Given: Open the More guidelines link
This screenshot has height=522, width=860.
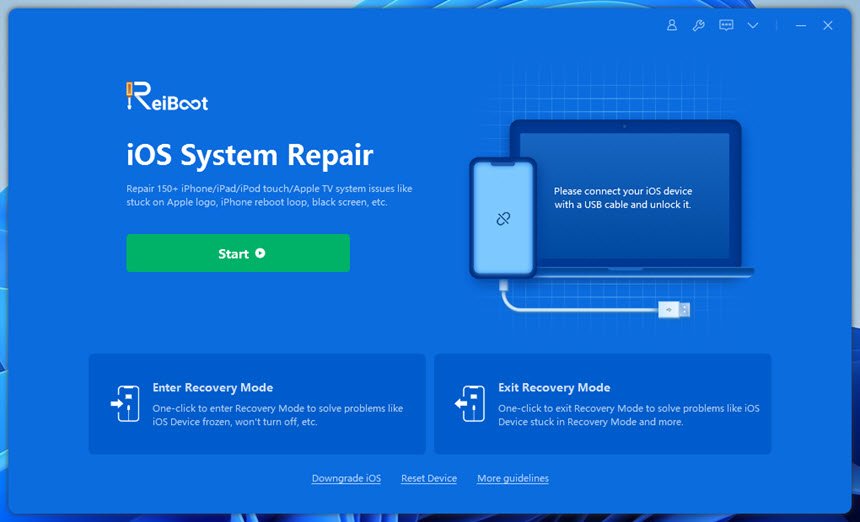Looking at the screenshot, I should (x=513, y=478).
